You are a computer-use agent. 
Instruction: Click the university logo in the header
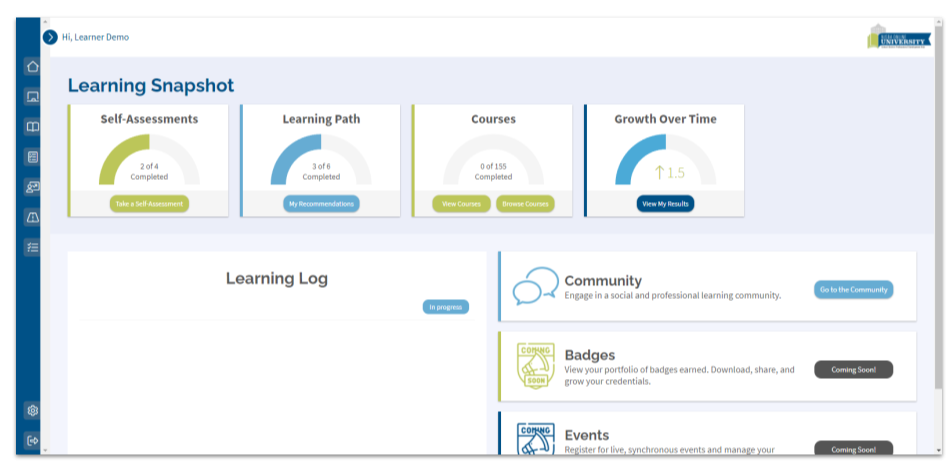[x=899, y=37]
